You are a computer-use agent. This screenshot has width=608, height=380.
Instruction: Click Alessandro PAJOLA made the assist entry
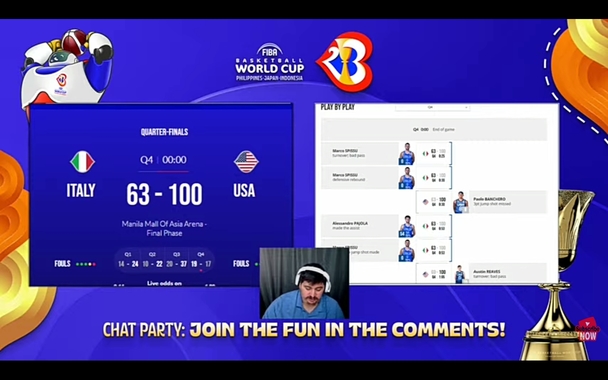pyautogui.click(x=360, y=226)
